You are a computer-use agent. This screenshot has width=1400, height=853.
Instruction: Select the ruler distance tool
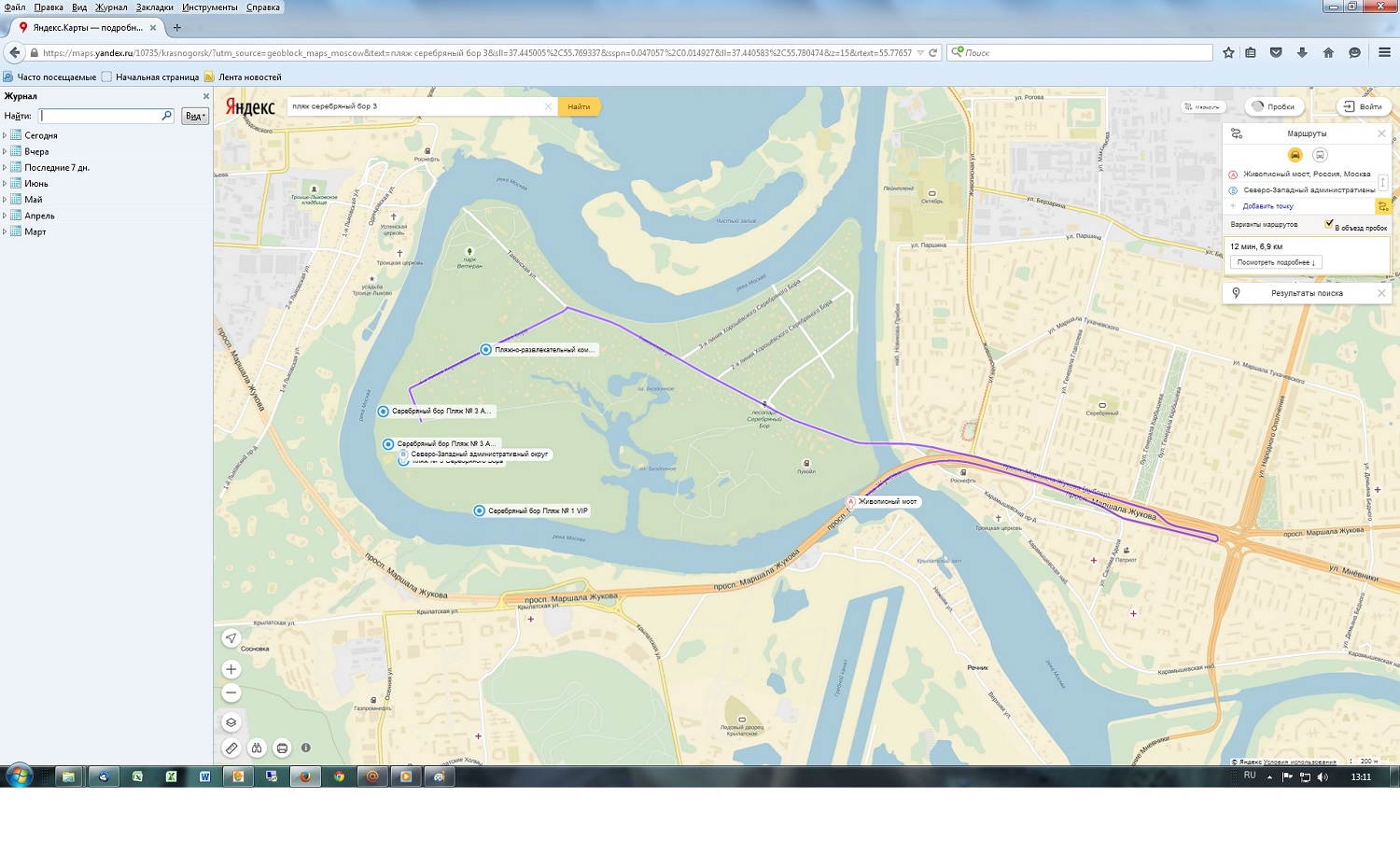coord(231,748)
